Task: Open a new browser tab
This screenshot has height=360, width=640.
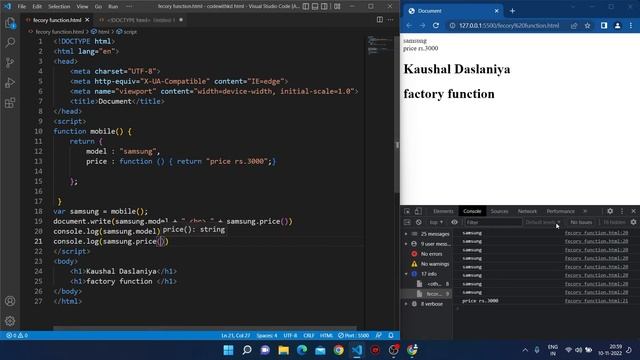Action: coord(512,11)
